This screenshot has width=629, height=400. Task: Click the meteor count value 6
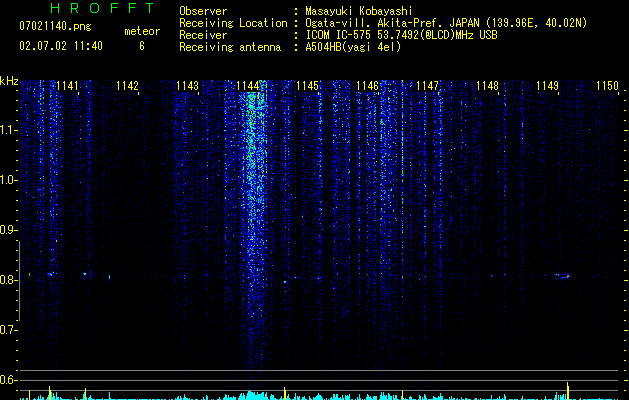(142, 46)
